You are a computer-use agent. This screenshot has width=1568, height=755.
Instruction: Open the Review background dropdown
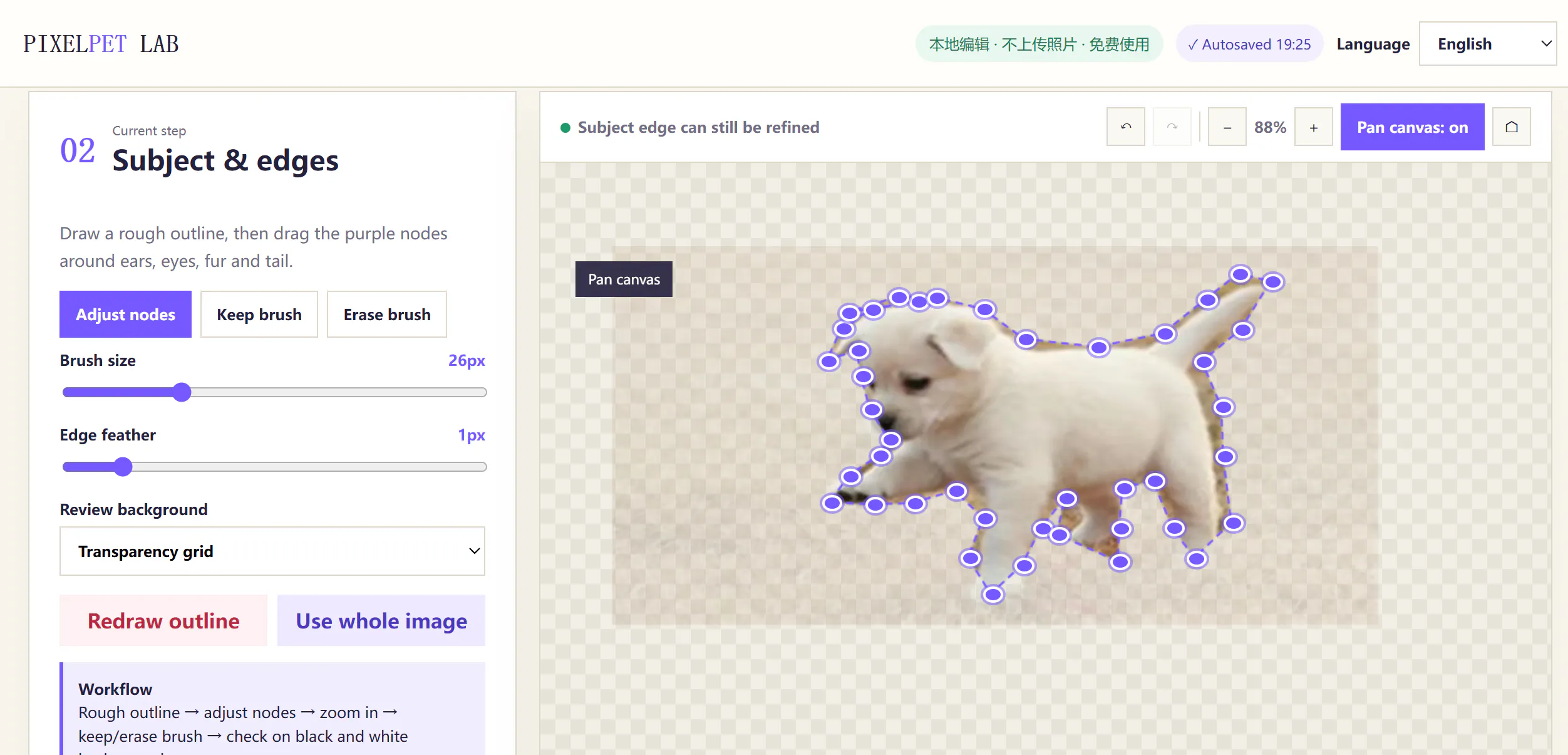point(272,551)
